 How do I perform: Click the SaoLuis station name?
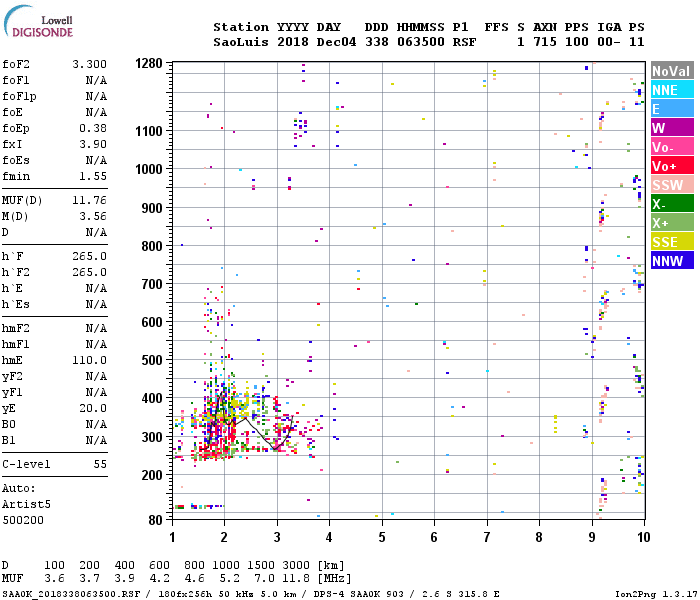coord(241,42)
